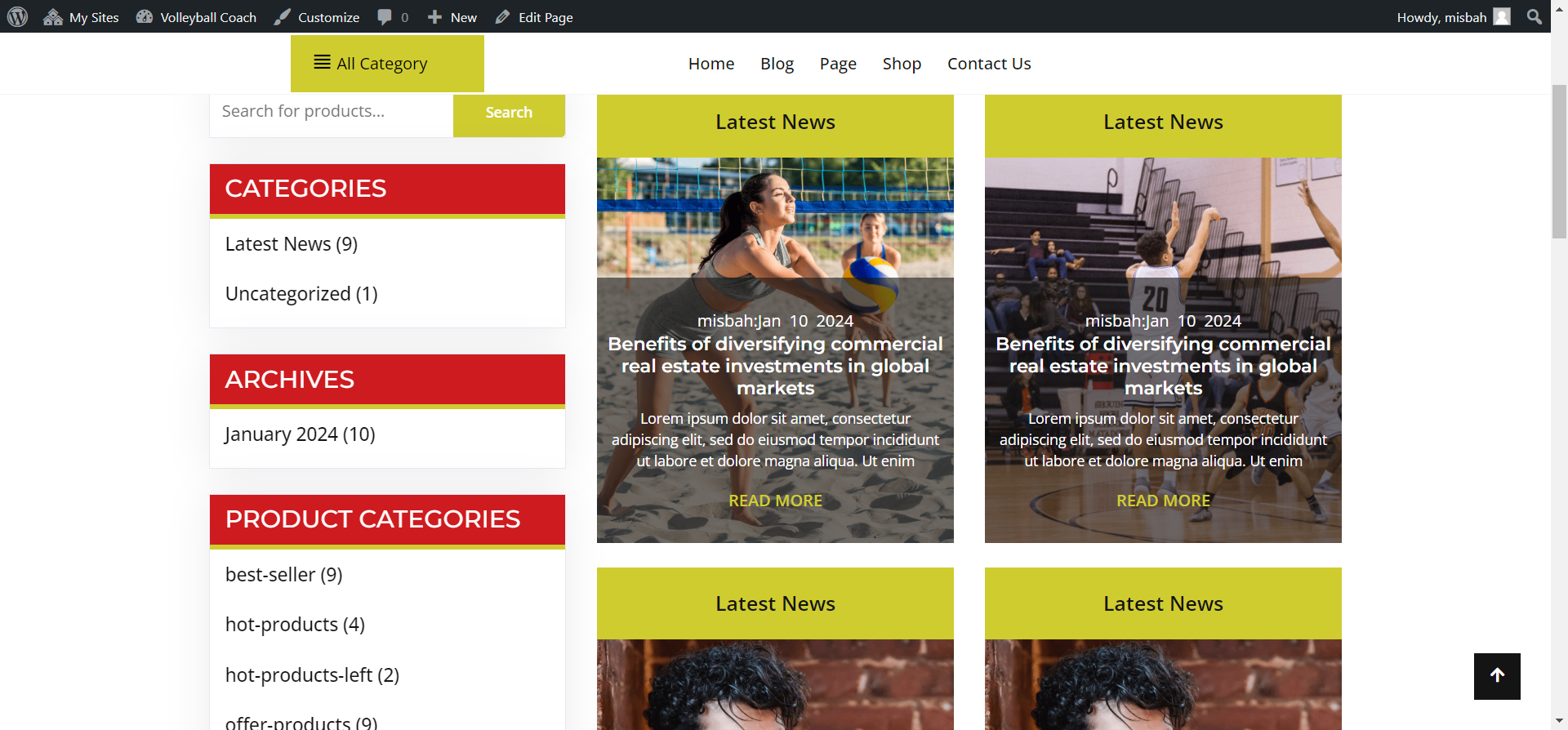Click the misbah user avatar
The height and width of the screenshot is (730, 1568).
pyautogui.click(x=1502, y=16)
